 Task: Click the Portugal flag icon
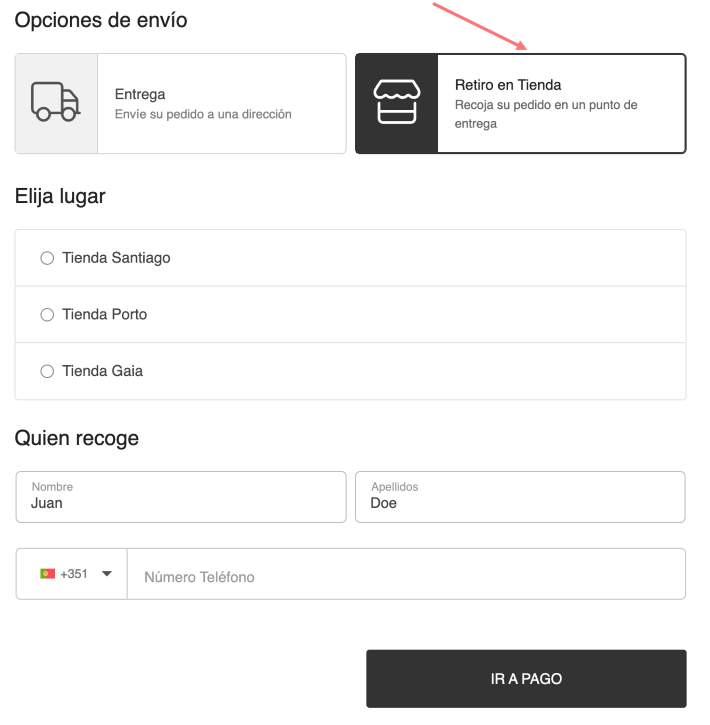(48, 574)
